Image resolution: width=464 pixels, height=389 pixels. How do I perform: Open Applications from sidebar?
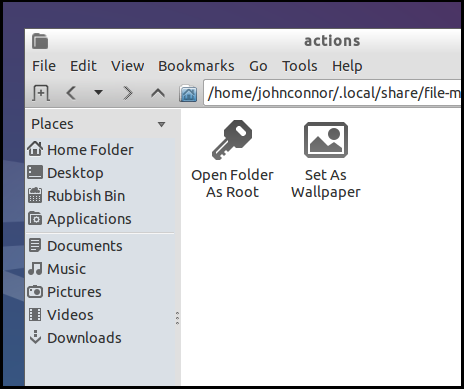[100, 219]
